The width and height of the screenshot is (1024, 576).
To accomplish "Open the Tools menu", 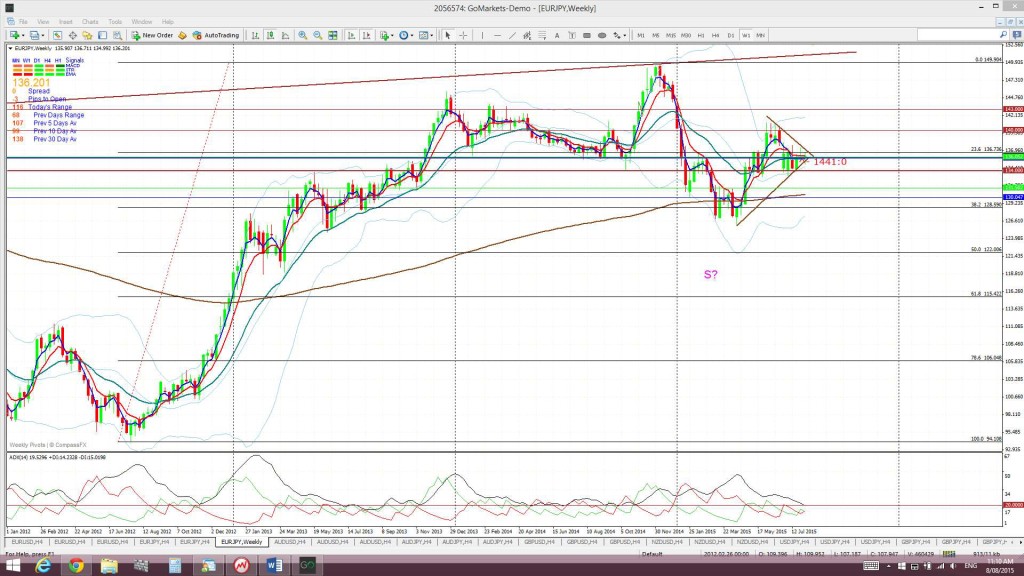I will (115, 22).
